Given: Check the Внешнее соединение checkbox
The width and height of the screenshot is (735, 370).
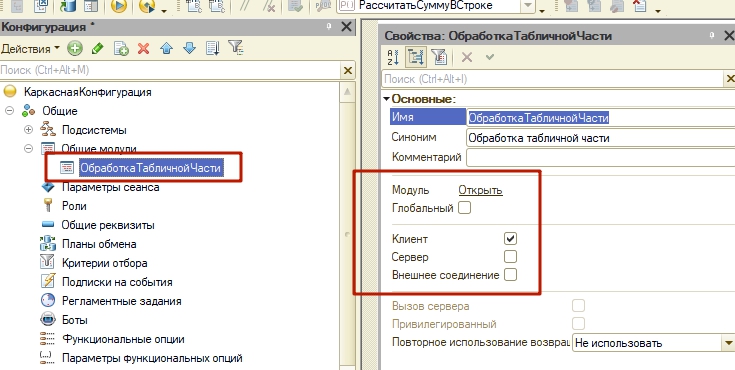Looking at the screenshot, I should [x=510, y=274].
